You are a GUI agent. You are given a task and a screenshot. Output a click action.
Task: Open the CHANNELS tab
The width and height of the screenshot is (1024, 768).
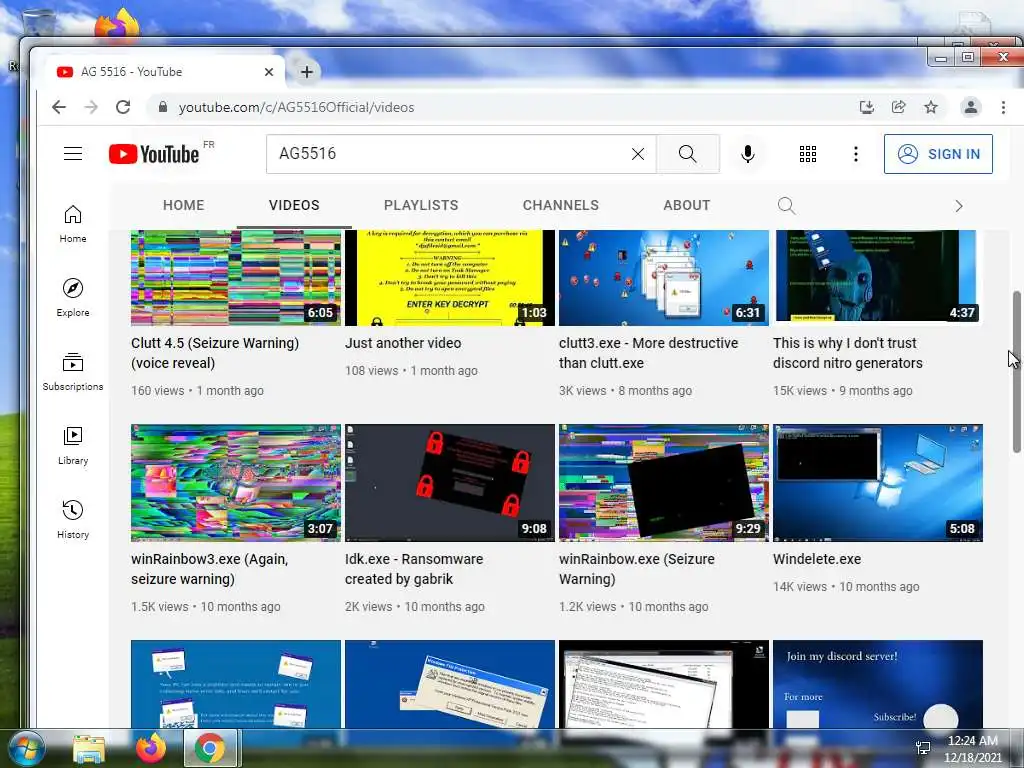(560, 205)
